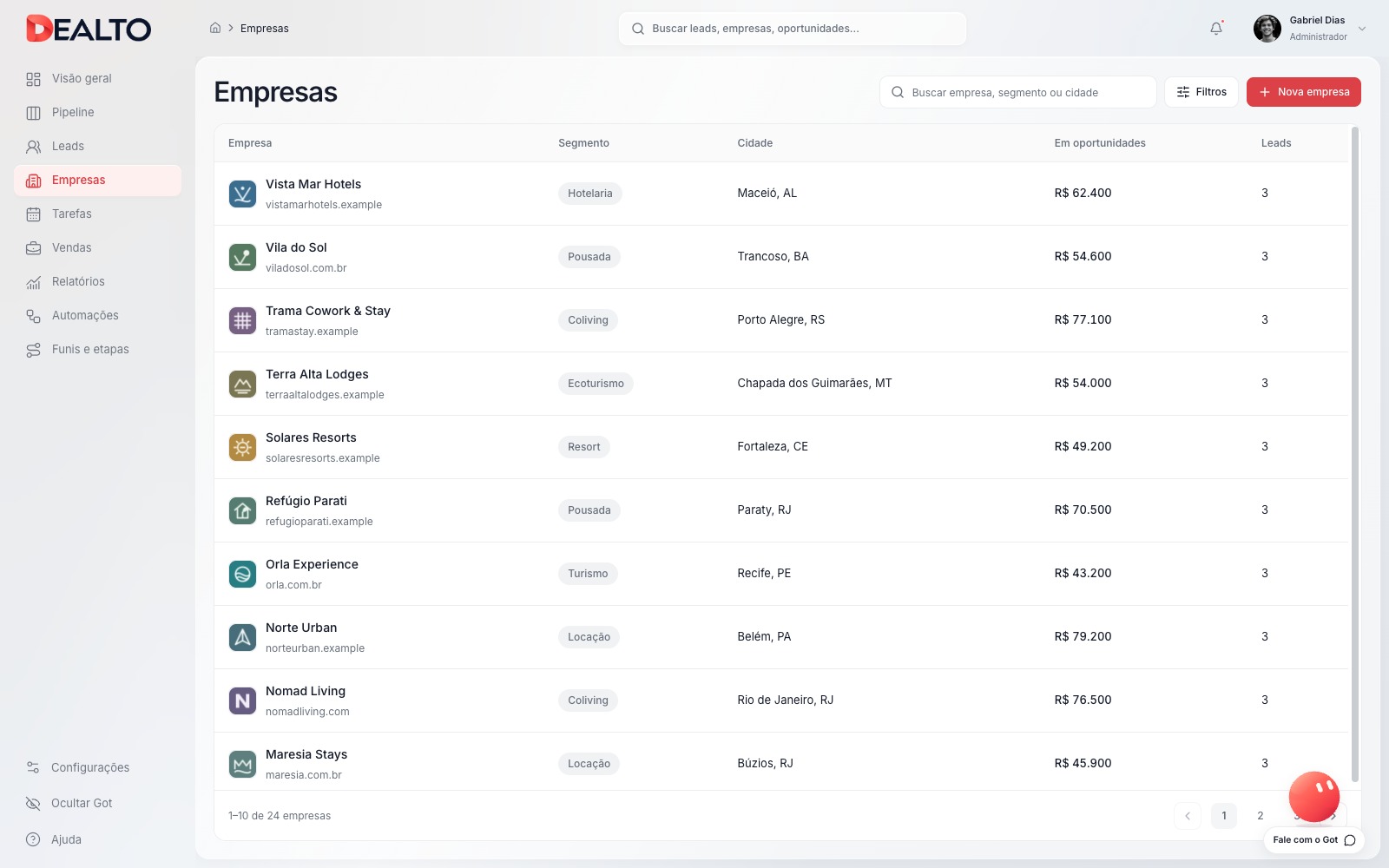Create a Nova empresa
Image resolution: width=1389 pixels, height=868 pixels.
1304,92
